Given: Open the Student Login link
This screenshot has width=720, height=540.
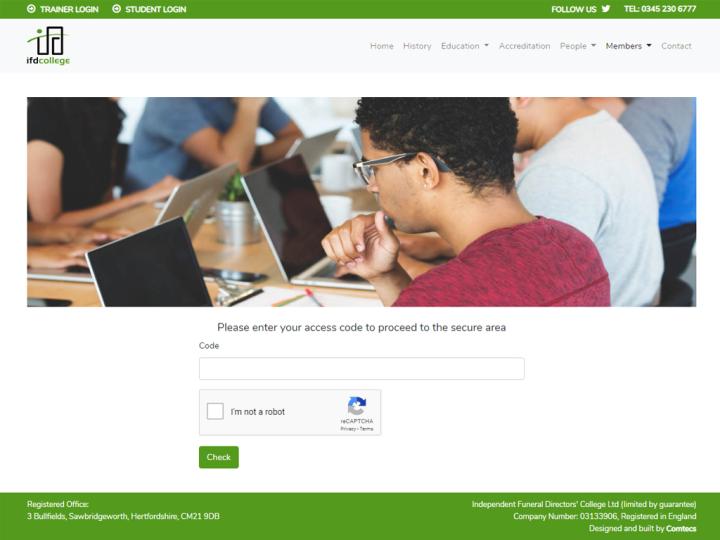Looking at the screenshot, I should tap(149, 9).
